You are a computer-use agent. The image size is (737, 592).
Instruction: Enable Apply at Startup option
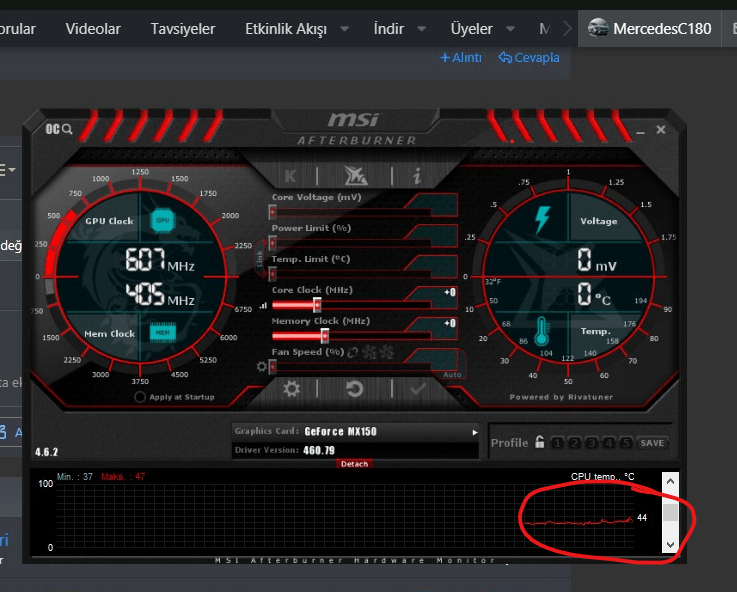tap(140, 397)
